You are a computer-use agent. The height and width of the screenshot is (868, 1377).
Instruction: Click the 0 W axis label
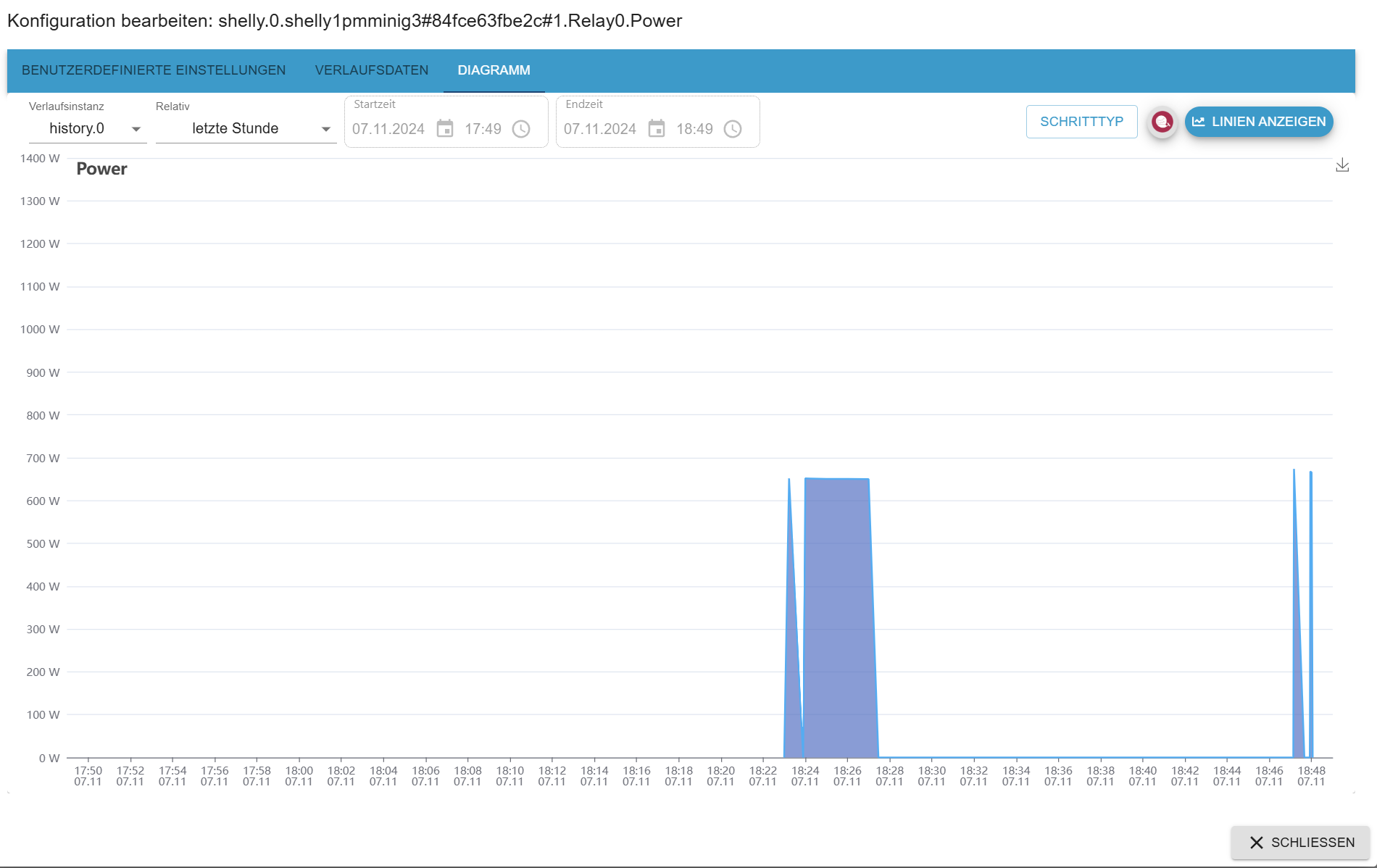[x=49, y=758]
